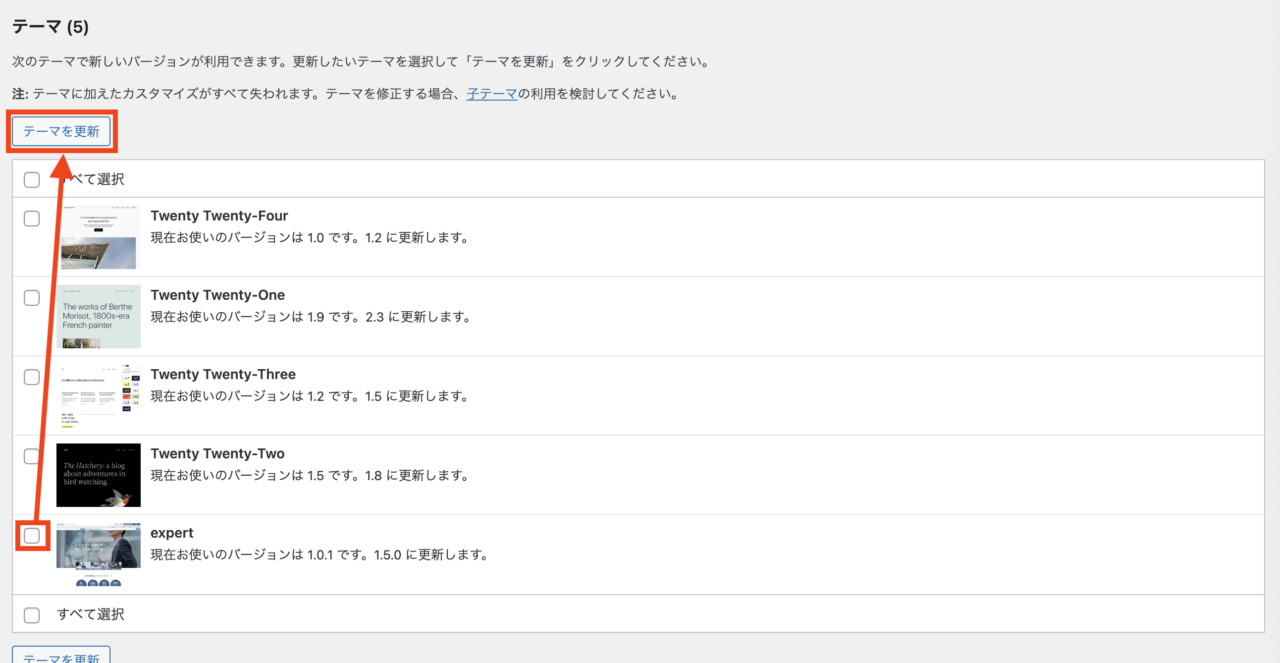Click the Twenty Twenty-Four theme name
This screenshot has width=1280, height=663.
tap(219, 216)
